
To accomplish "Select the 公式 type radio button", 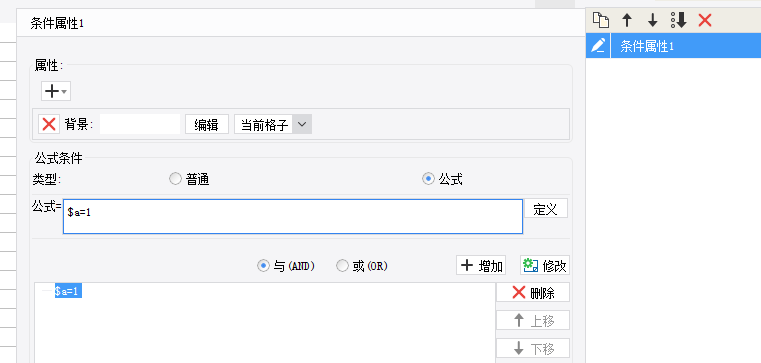I will (428, 180).
